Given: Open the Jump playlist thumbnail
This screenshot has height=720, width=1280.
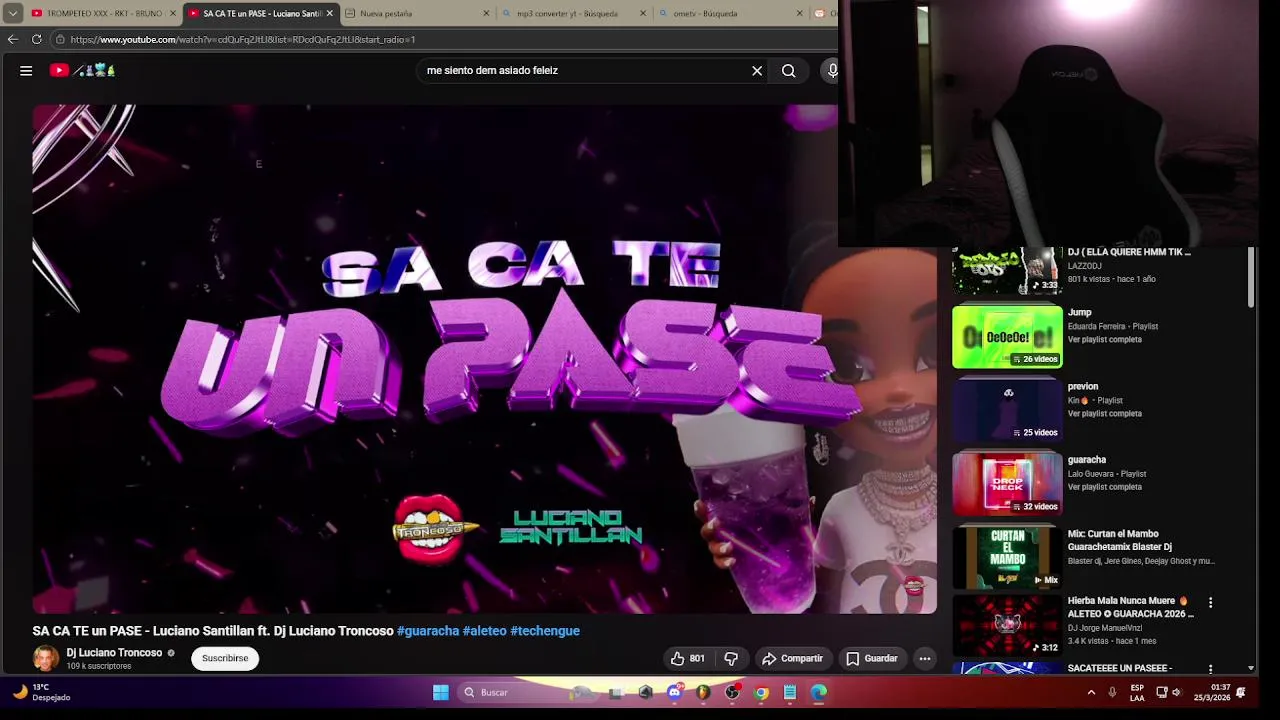Looking at the screenshot, I should (1007, 337).
